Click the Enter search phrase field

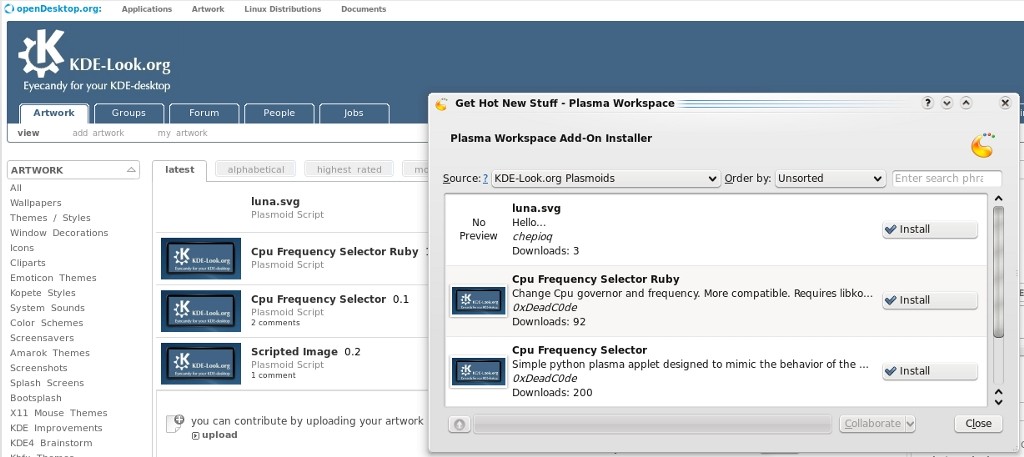click(946, 179)
